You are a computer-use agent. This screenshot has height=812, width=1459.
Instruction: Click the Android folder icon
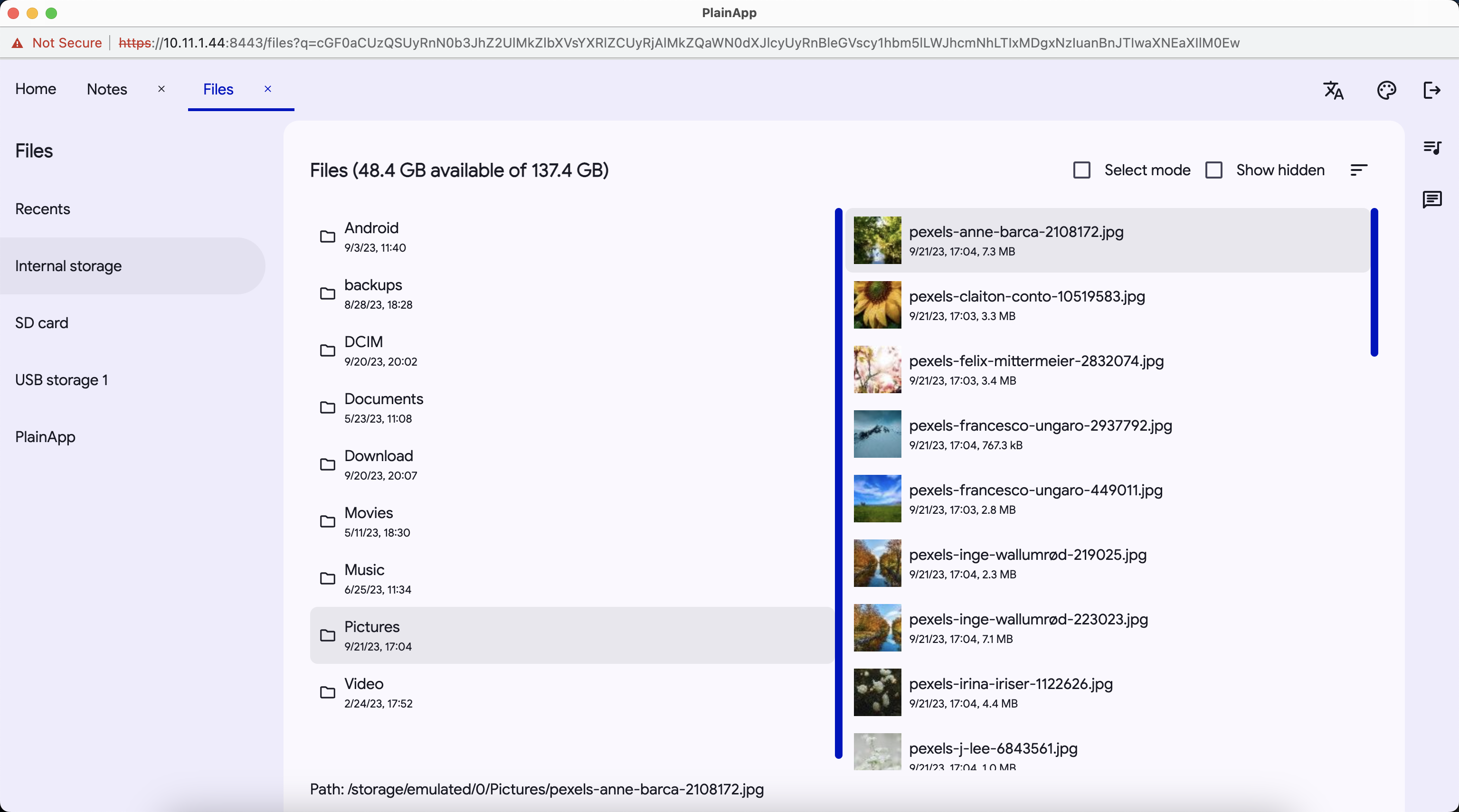327,236
